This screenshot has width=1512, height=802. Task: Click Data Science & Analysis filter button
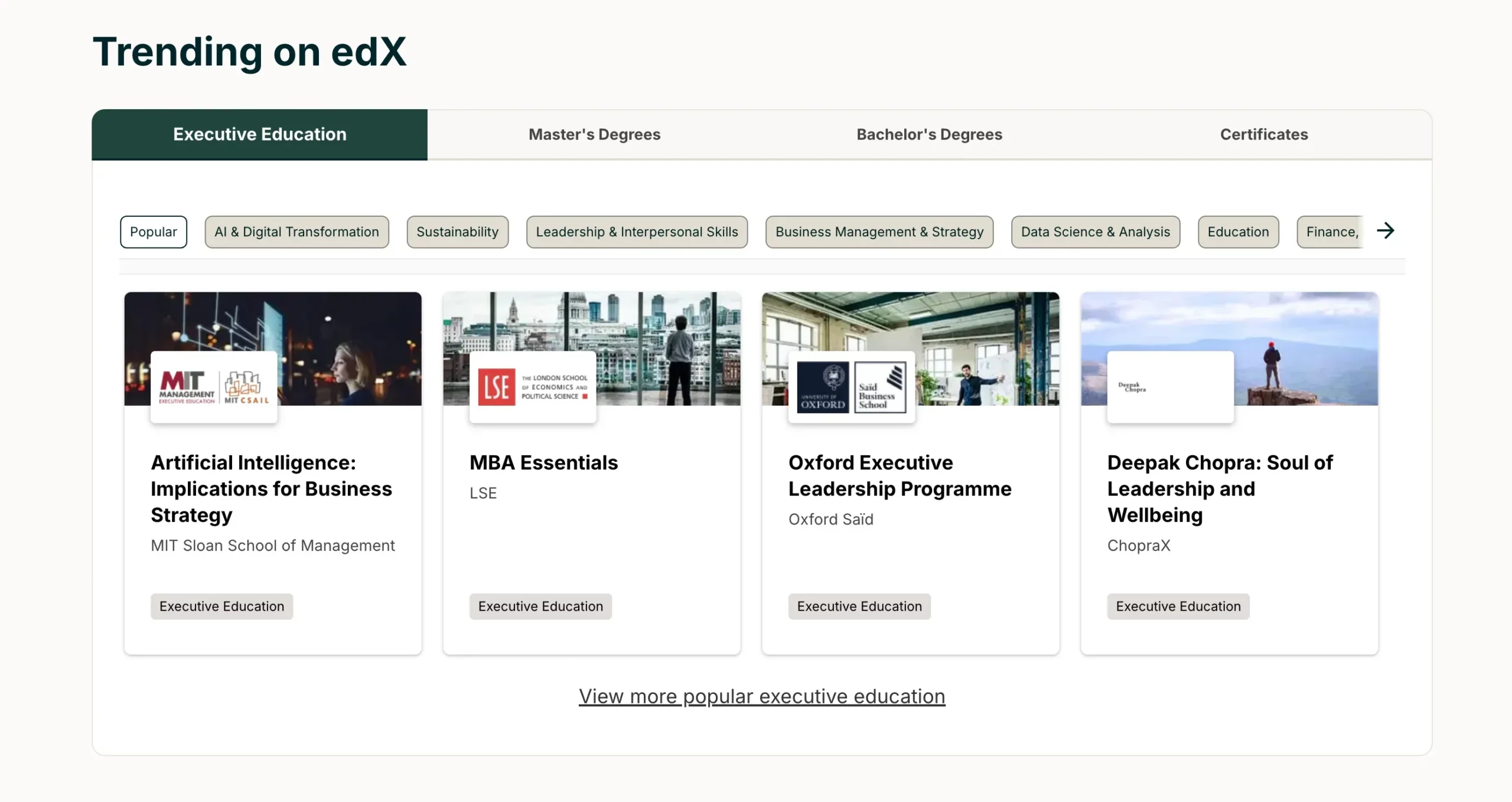tap(1095, 231)
